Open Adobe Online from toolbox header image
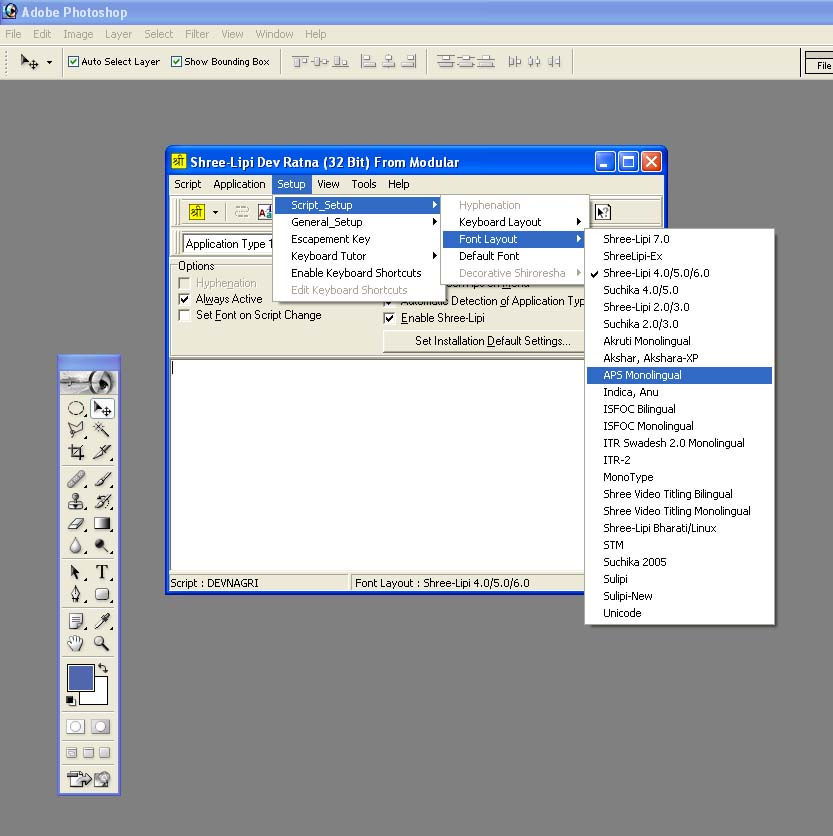This screenshot has height=836, width=833. point(89,382)
